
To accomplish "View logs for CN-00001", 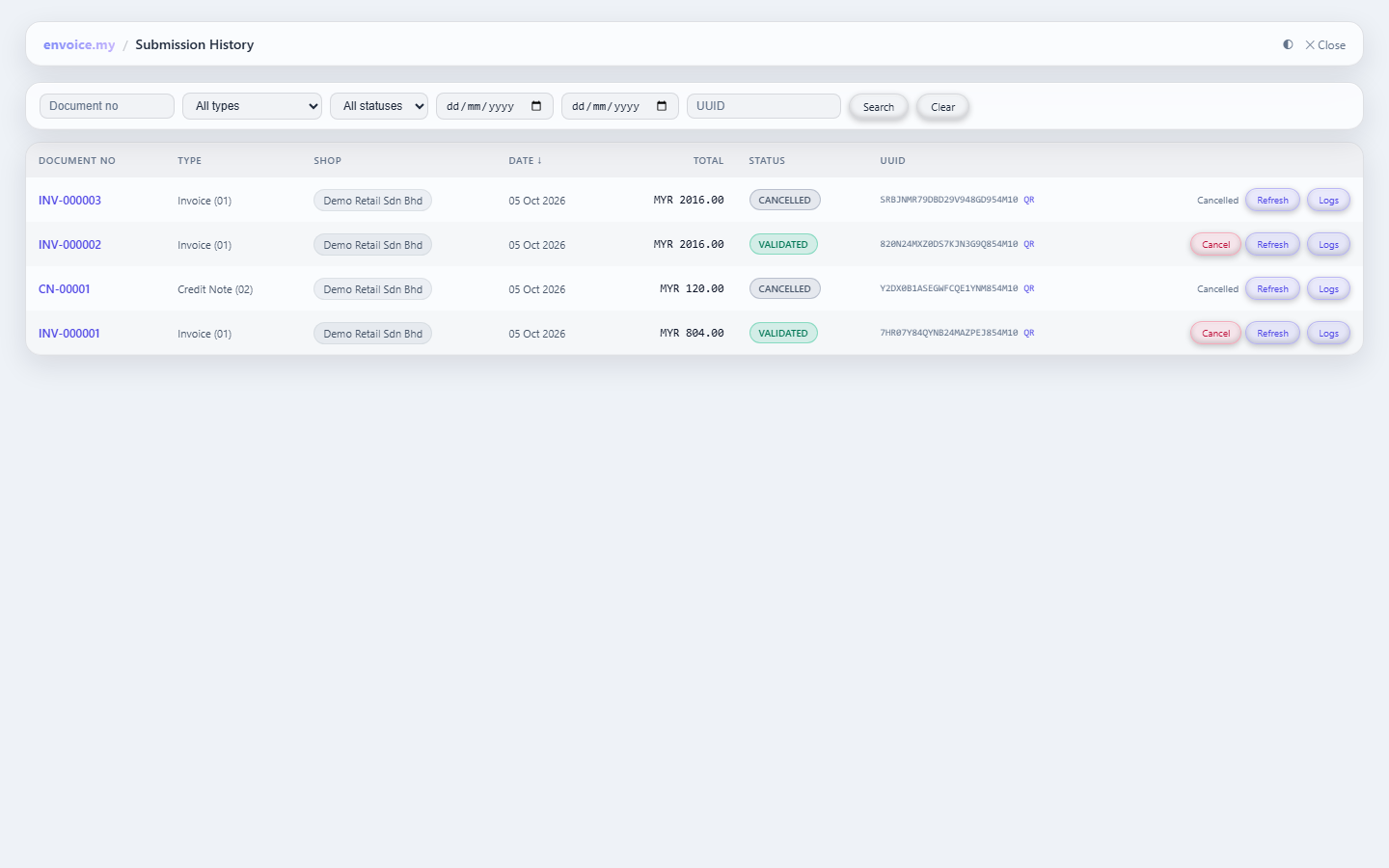I will tap(1328, 289).
